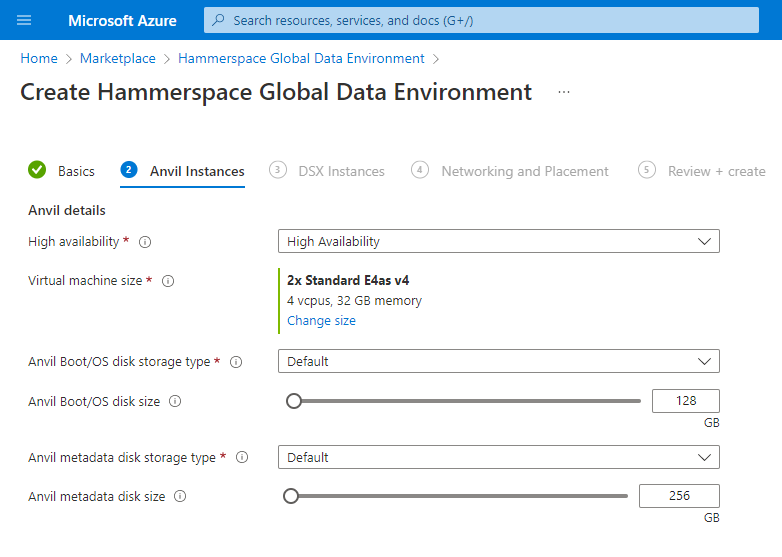Show info for Virtual machine size

pyautogui.click(x=168, y=281)
